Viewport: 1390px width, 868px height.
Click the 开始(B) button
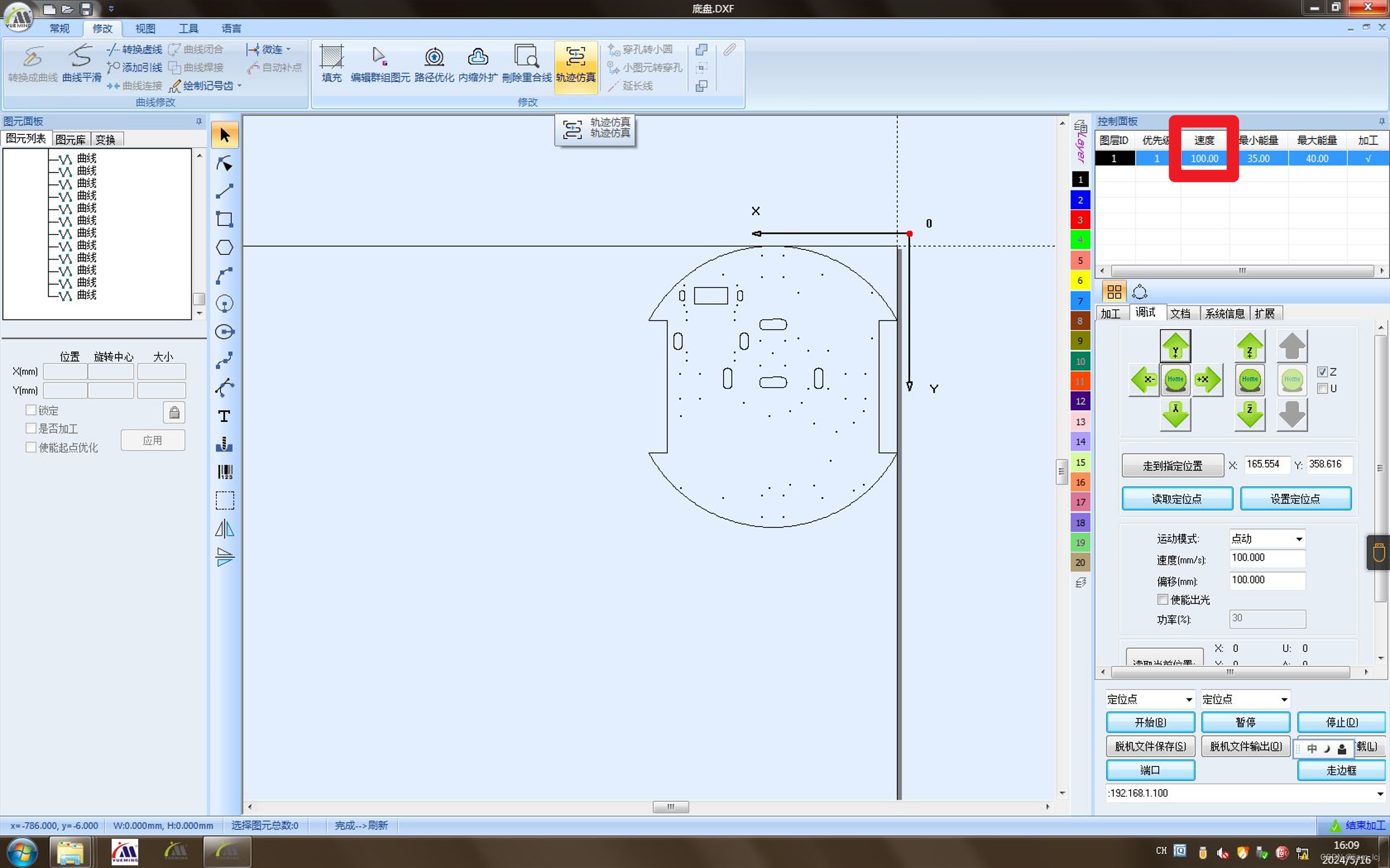[x=1150, y=722]
